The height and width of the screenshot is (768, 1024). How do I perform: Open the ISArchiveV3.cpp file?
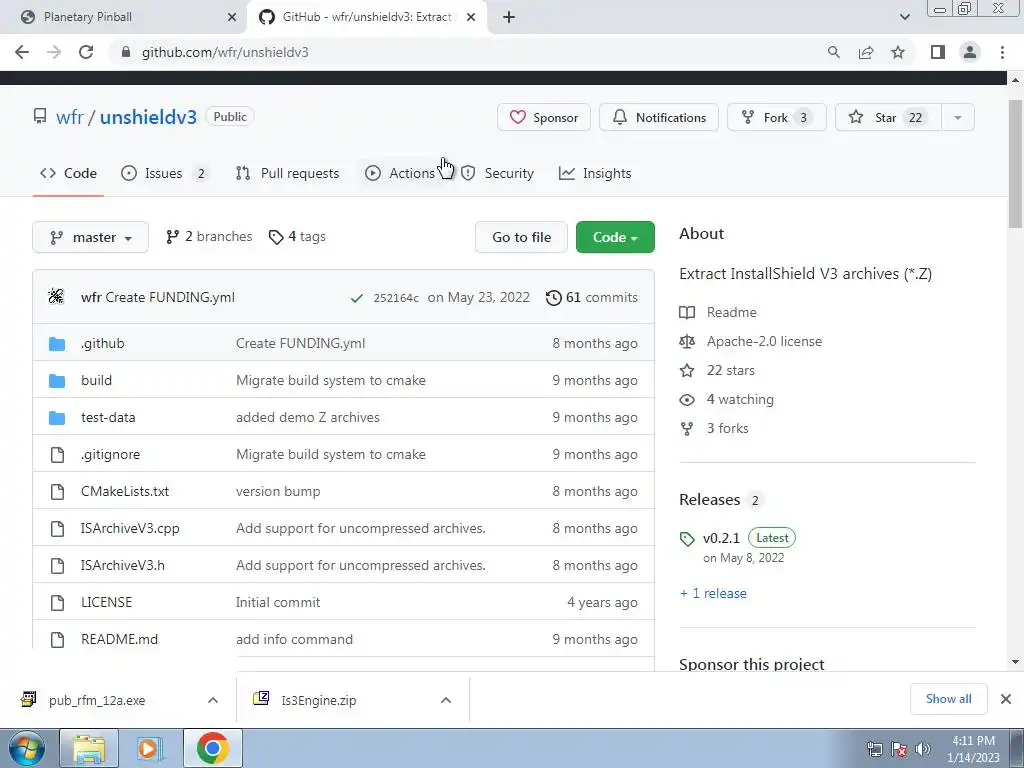130,528
